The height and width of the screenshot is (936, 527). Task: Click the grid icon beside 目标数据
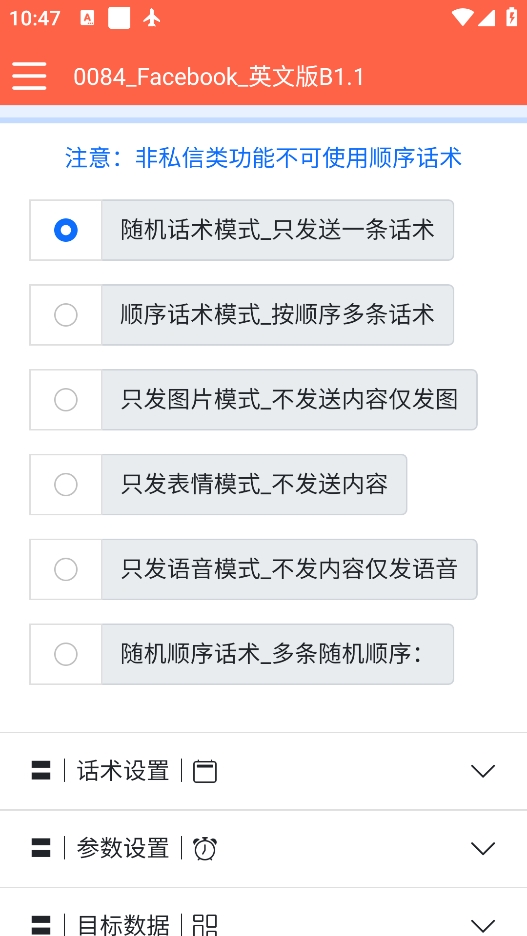tap(205, 925)
